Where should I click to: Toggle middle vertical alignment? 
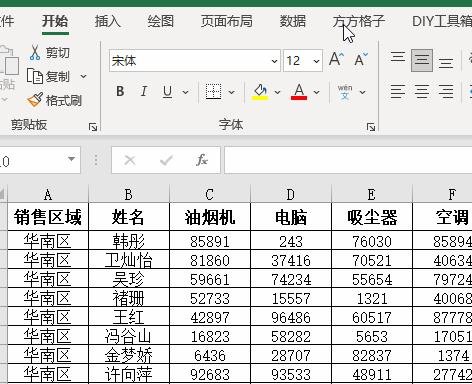[x=422, y=60]
